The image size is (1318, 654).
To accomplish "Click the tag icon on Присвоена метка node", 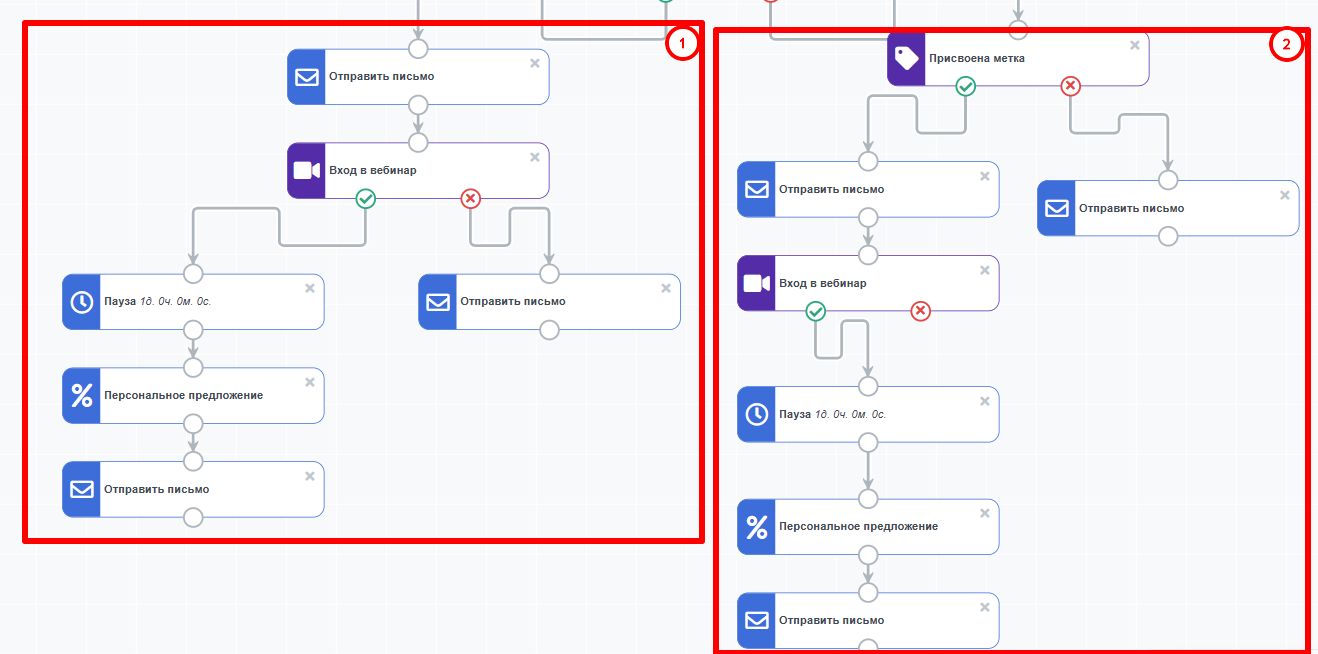I will (x=907, y=58).
